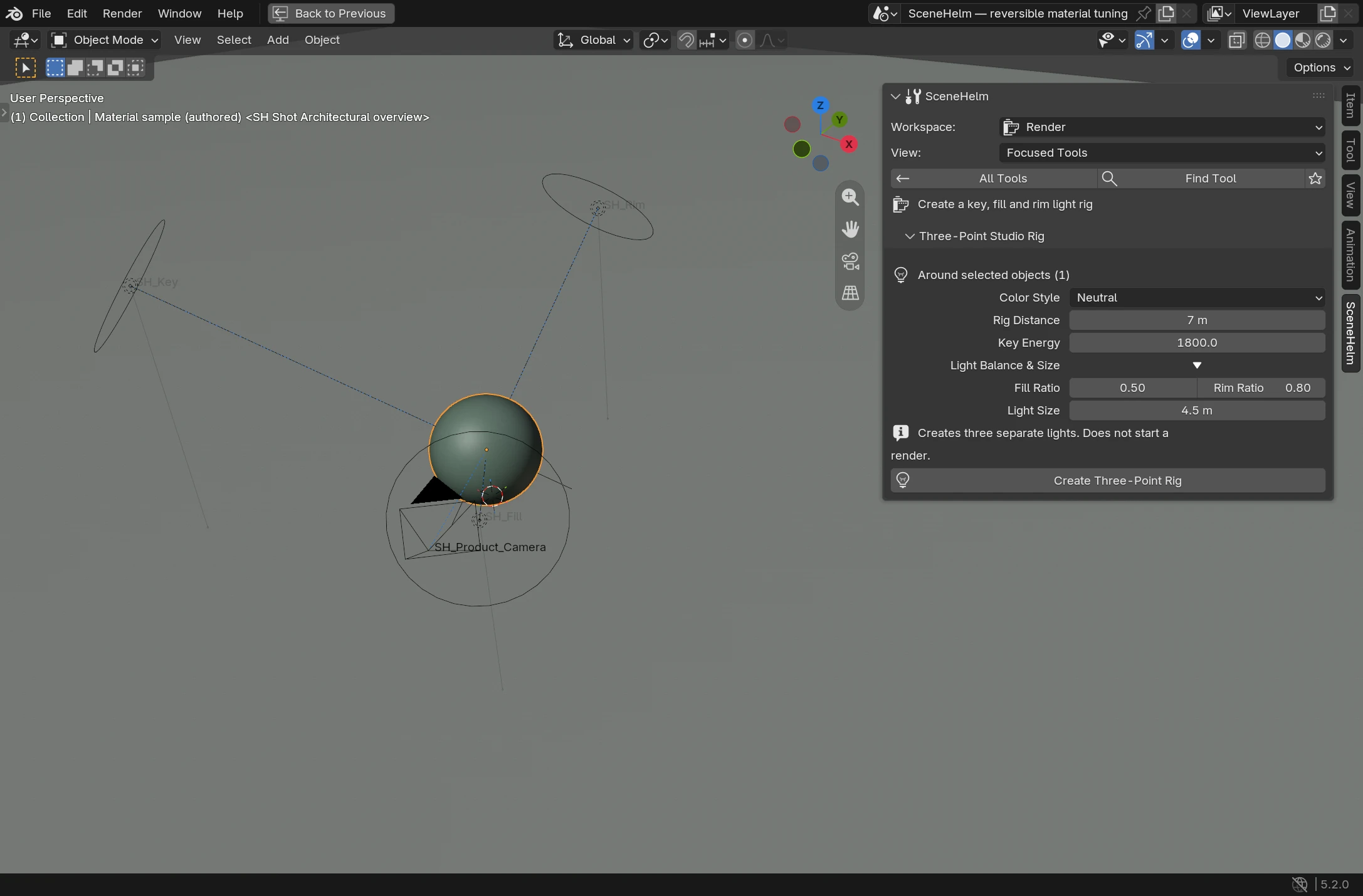This screenshot has height=896, width=1363.
Task: Click the pin scene icon
Action: [x=1144, y=13]
